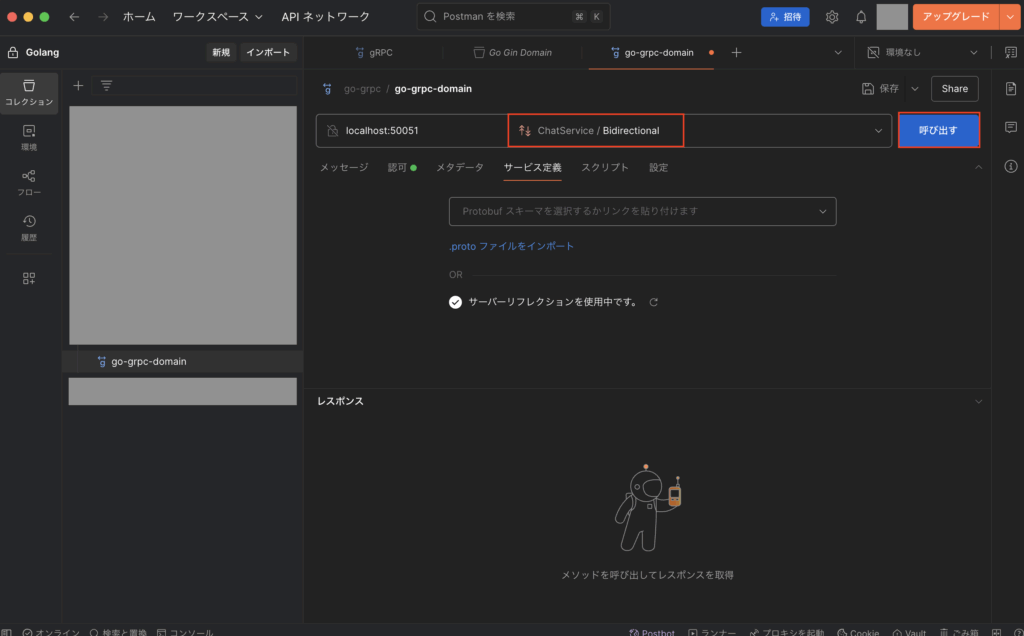Open the ランナー in status bar

click(x=712, y=631)
